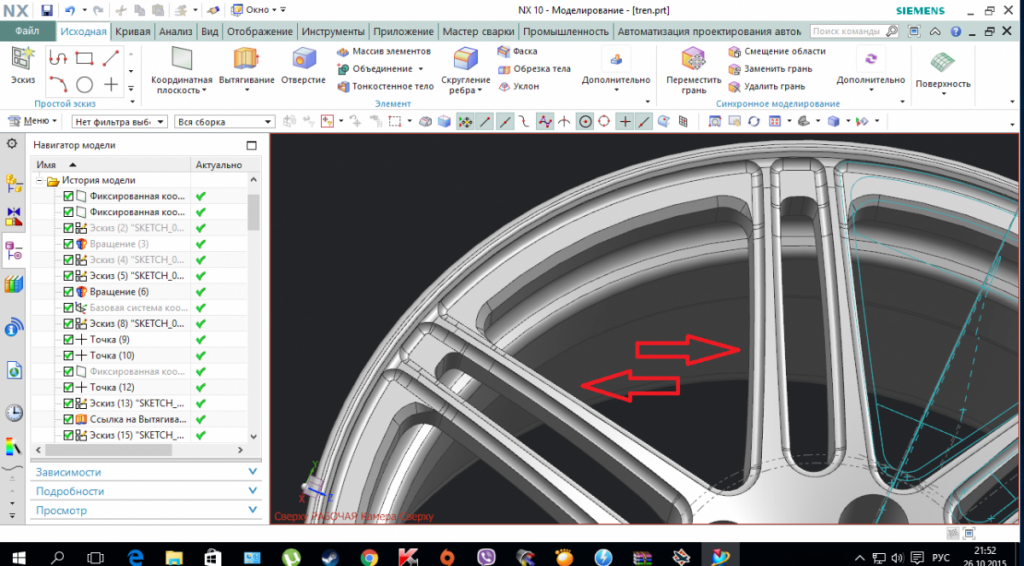This screenshot has width=1024, height=566.
Task: Click Смещение области offset region
Action: click(x=776, y=51)
